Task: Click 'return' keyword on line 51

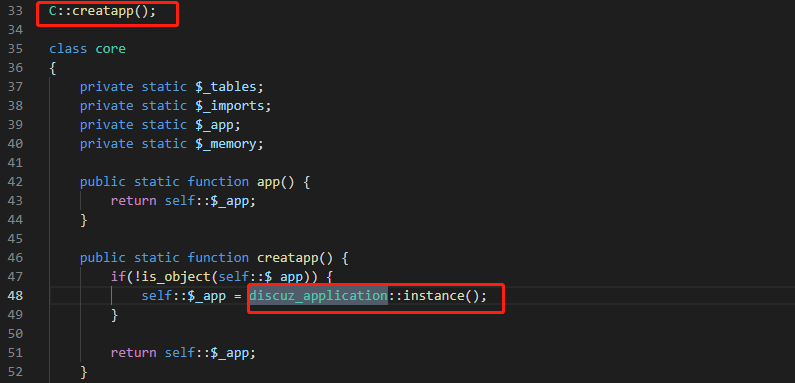Action: (x=133, y=353)
